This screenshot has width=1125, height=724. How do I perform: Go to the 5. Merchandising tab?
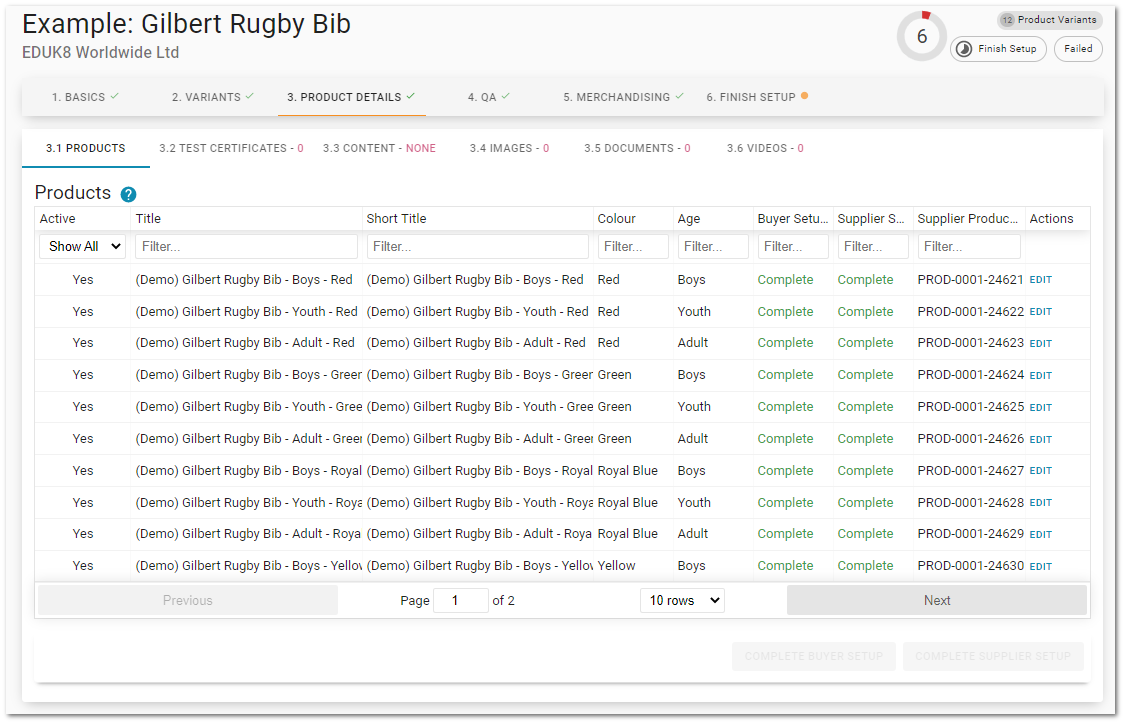(x=623, y=97)
